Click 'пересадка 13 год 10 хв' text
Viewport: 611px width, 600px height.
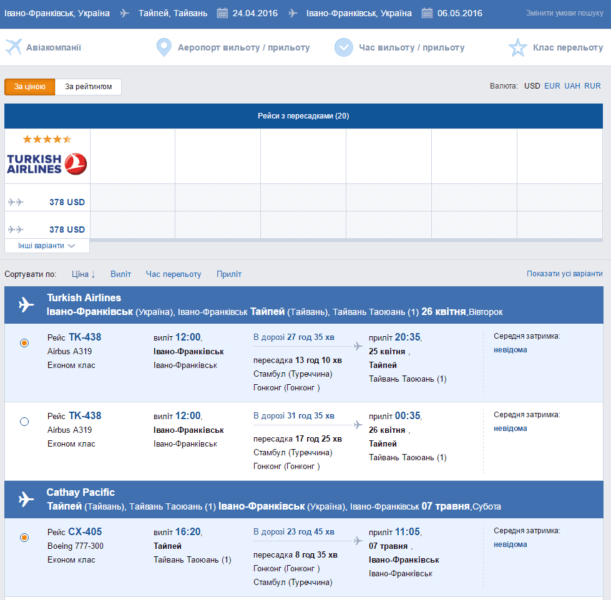click(x=297, y=360)
